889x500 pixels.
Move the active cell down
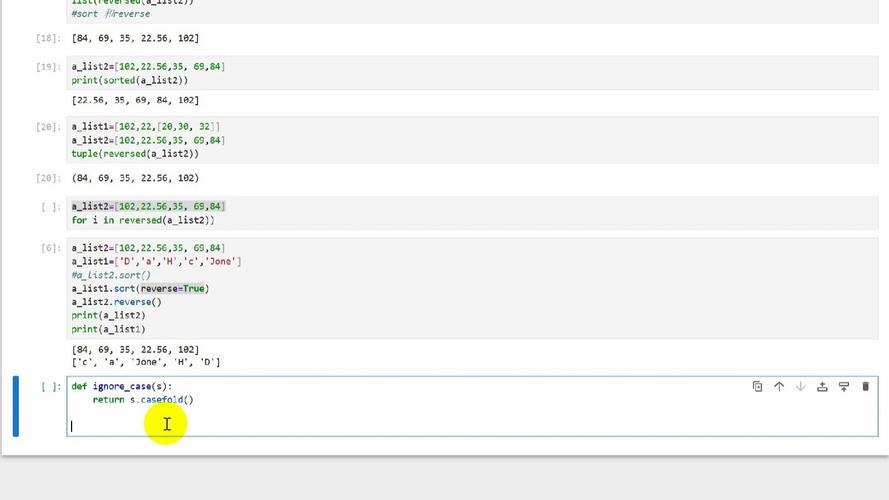800,387
